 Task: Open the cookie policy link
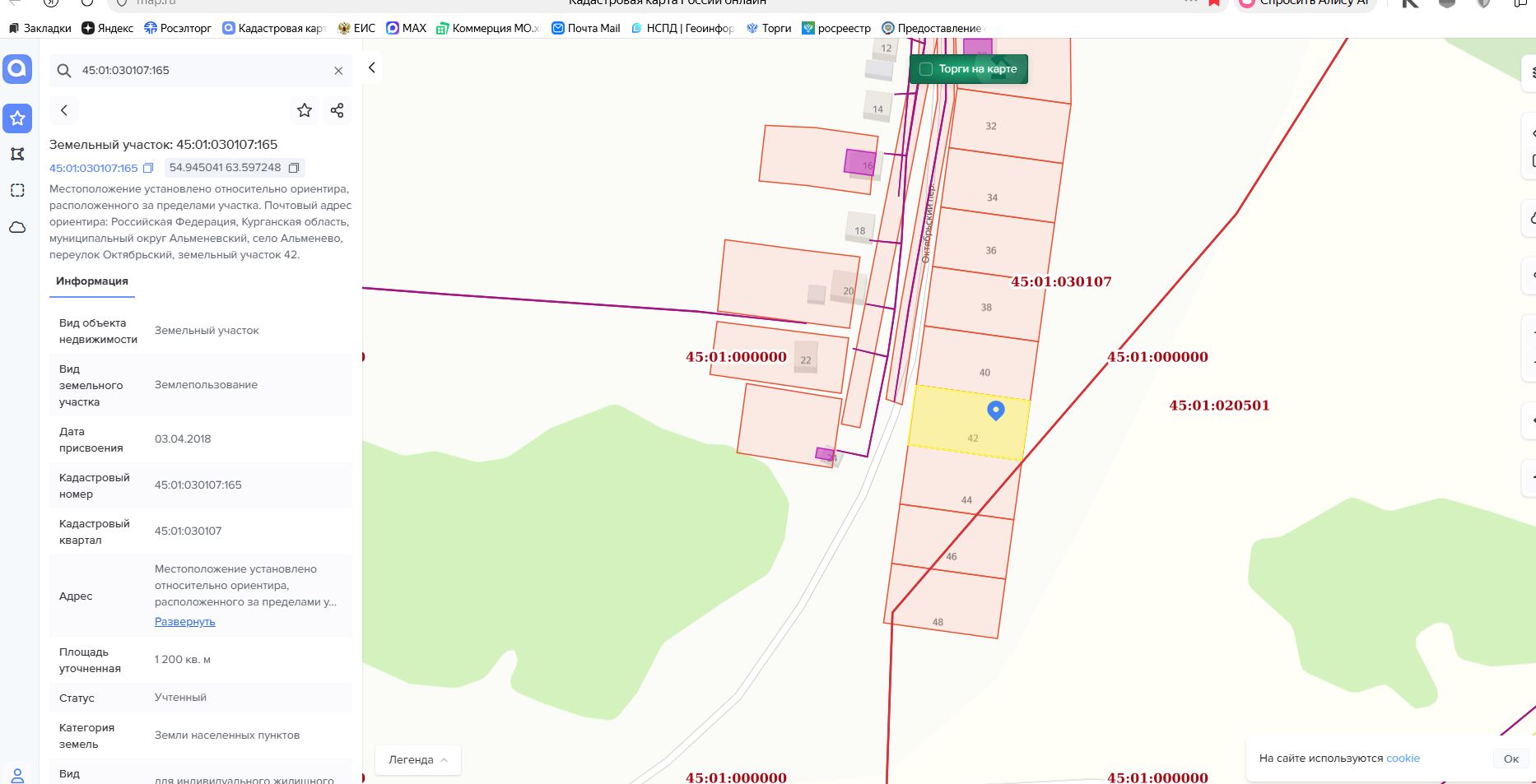point(1403,758)
